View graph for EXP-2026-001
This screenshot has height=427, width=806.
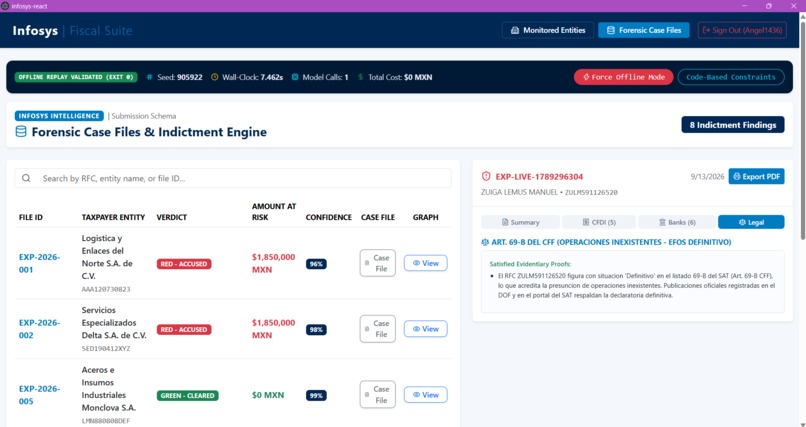426,263
